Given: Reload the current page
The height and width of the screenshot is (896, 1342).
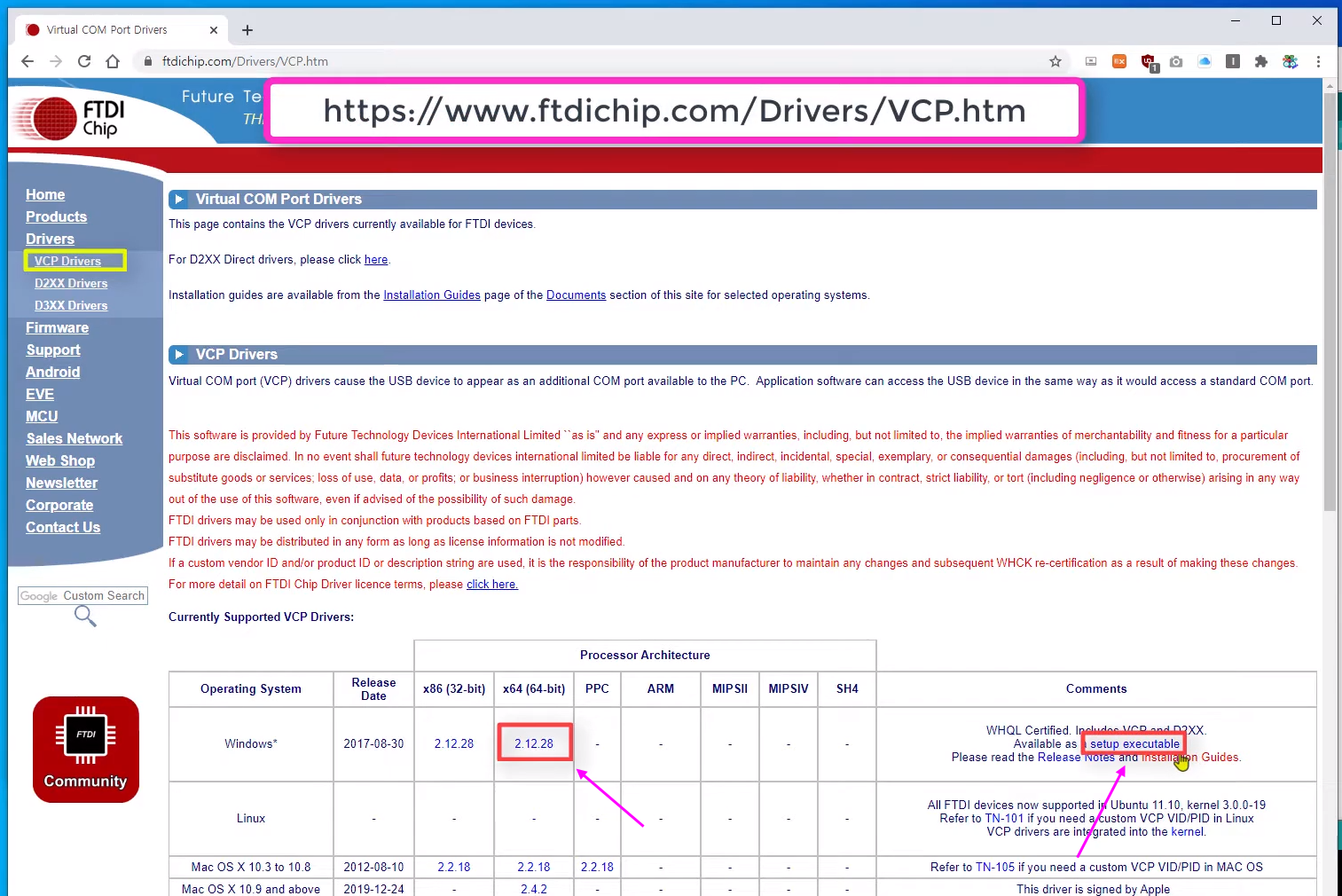Looking at the screenshot, I should tap(84, 61).
